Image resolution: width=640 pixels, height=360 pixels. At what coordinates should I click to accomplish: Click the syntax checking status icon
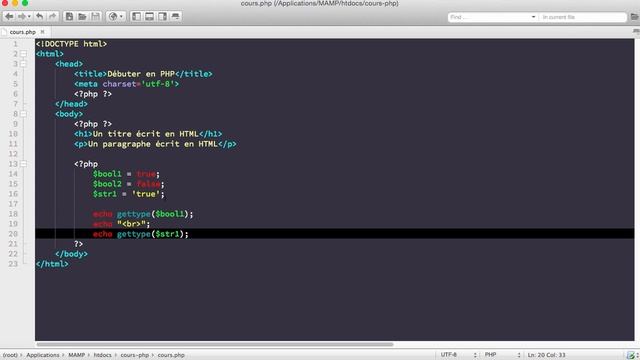(631, 355)
